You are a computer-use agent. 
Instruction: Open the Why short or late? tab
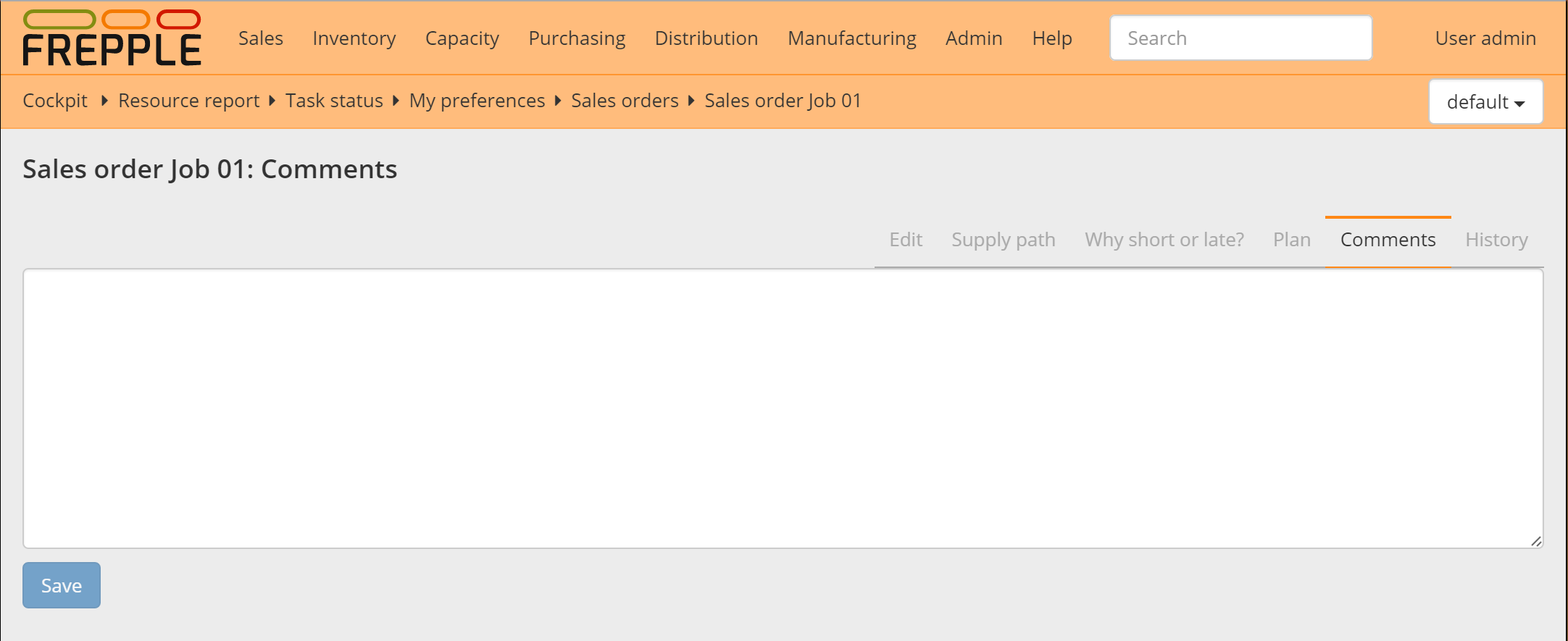tap(1164, 240)
